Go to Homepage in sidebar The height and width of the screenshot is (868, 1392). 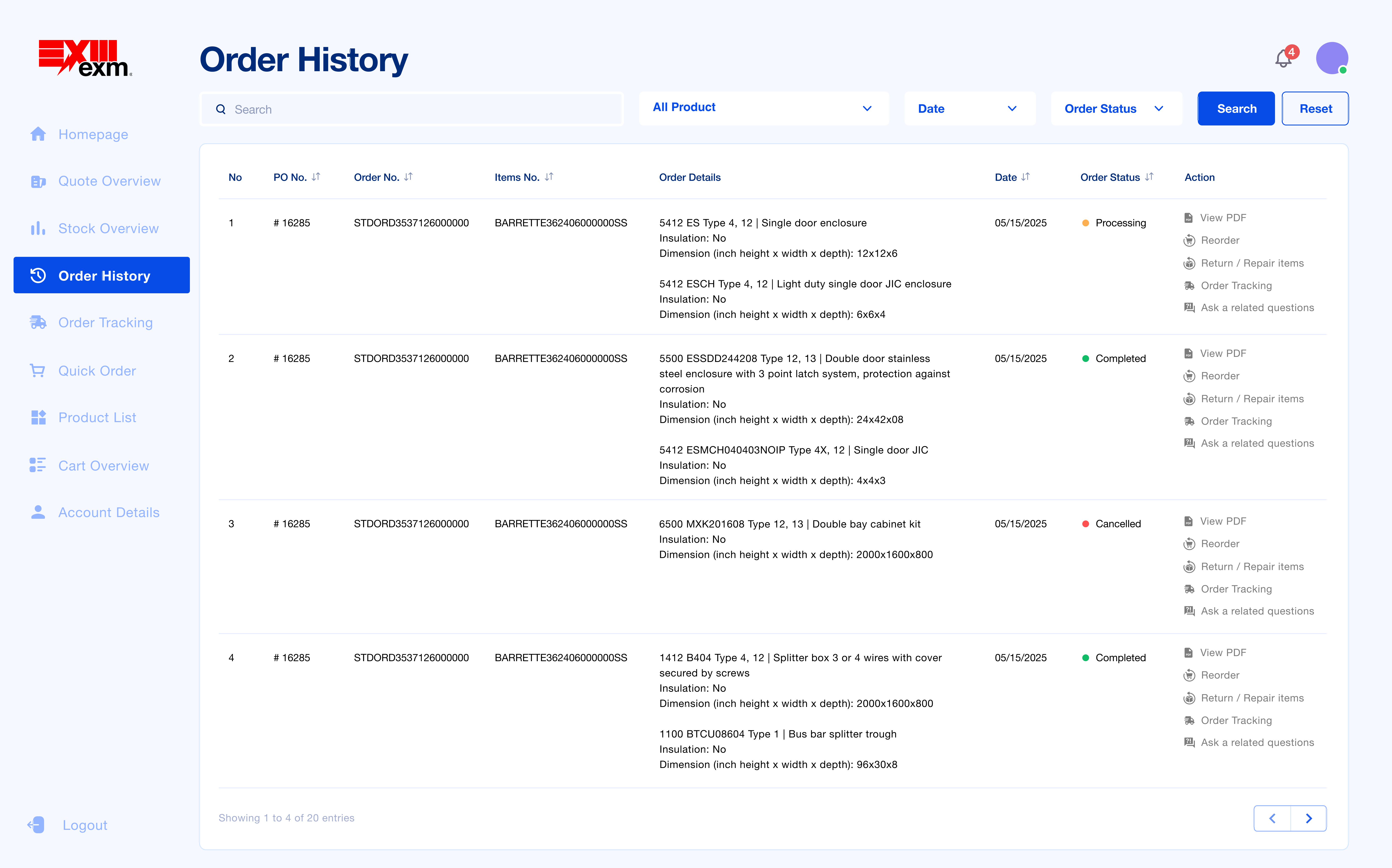click(93, 134)
